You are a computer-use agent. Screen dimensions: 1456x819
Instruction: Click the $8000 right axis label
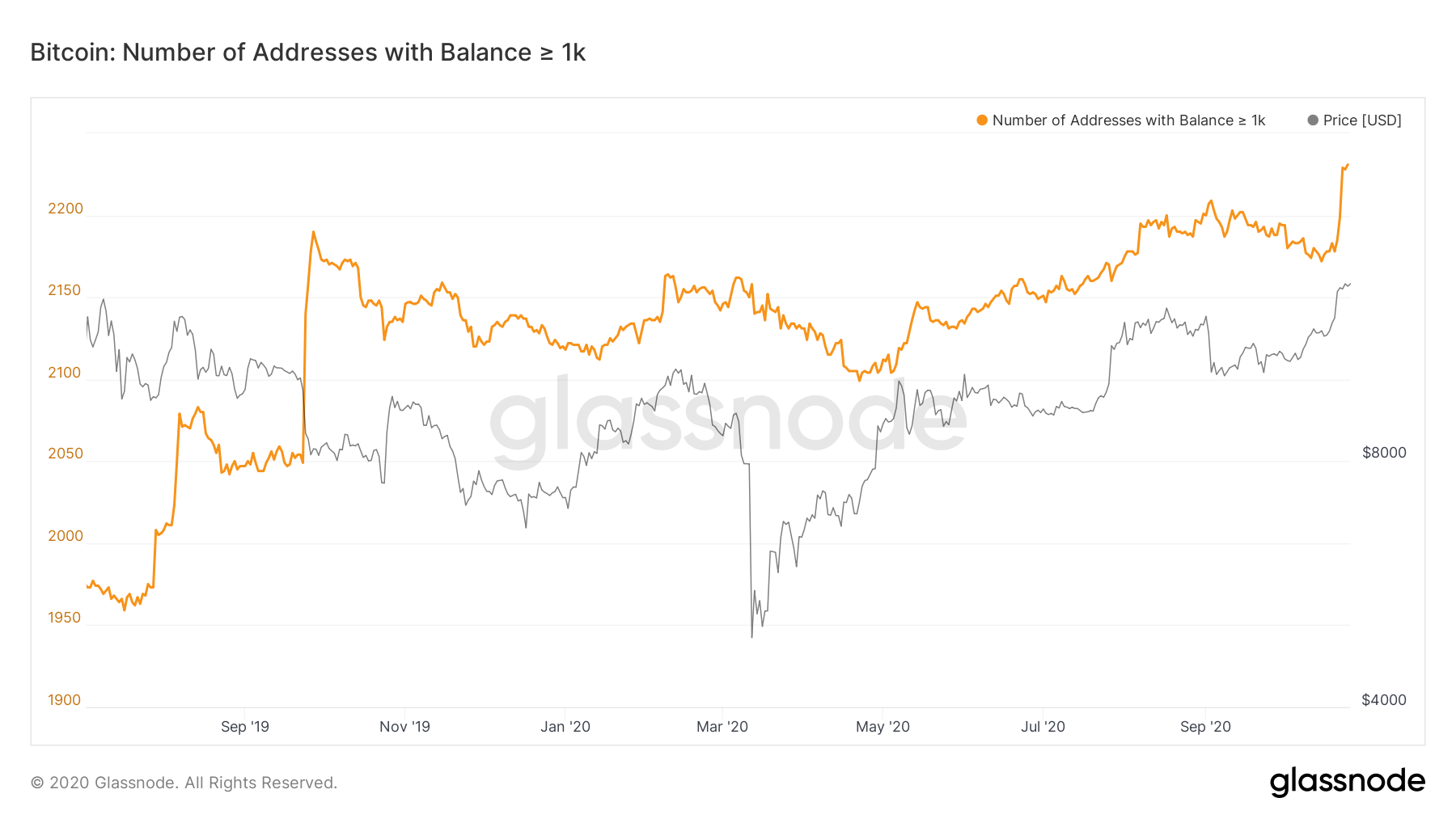coord(1384,453)
